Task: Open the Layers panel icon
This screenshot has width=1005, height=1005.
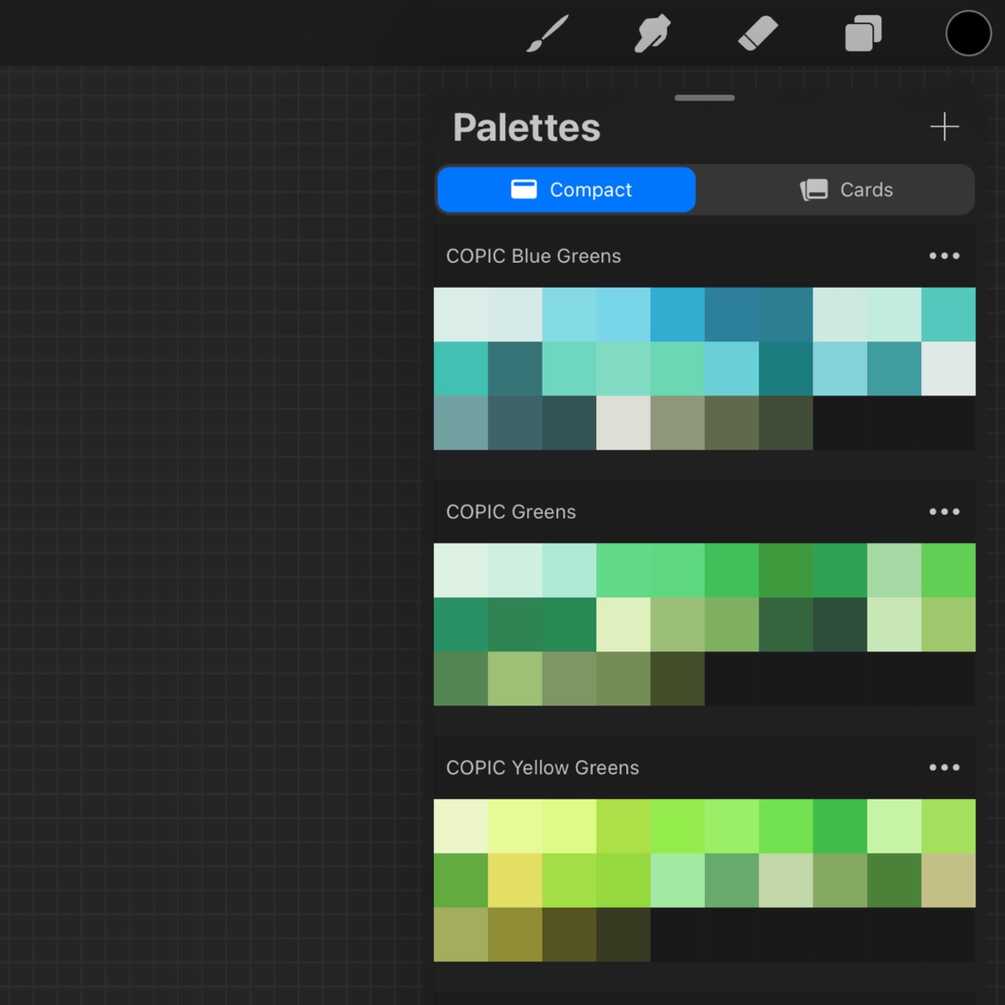Action: pos(863,33)
